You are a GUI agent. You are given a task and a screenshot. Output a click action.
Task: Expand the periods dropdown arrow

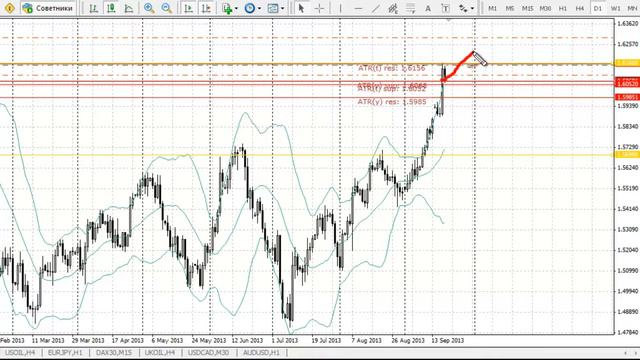259,8
